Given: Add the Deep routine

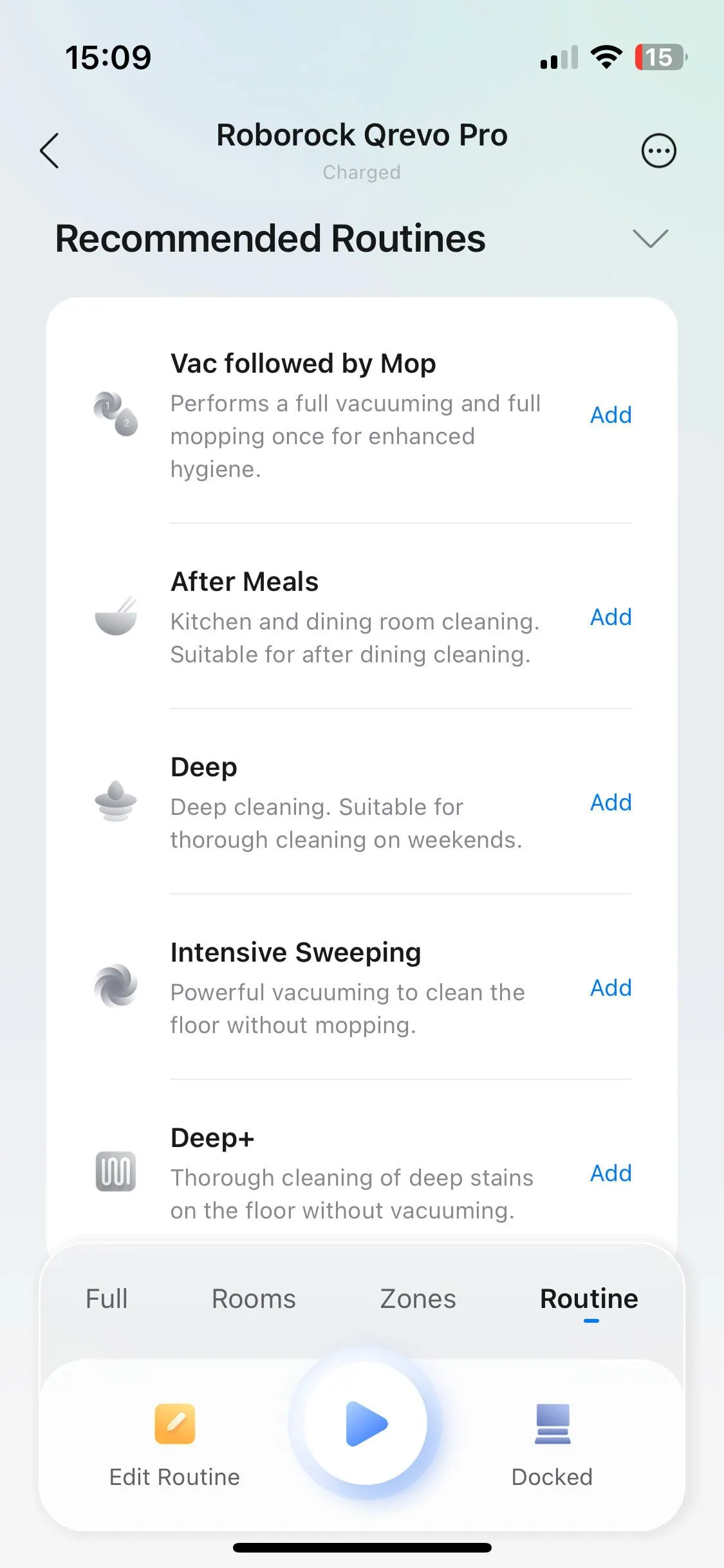Looking at the screenshot, I should (611, 803).
